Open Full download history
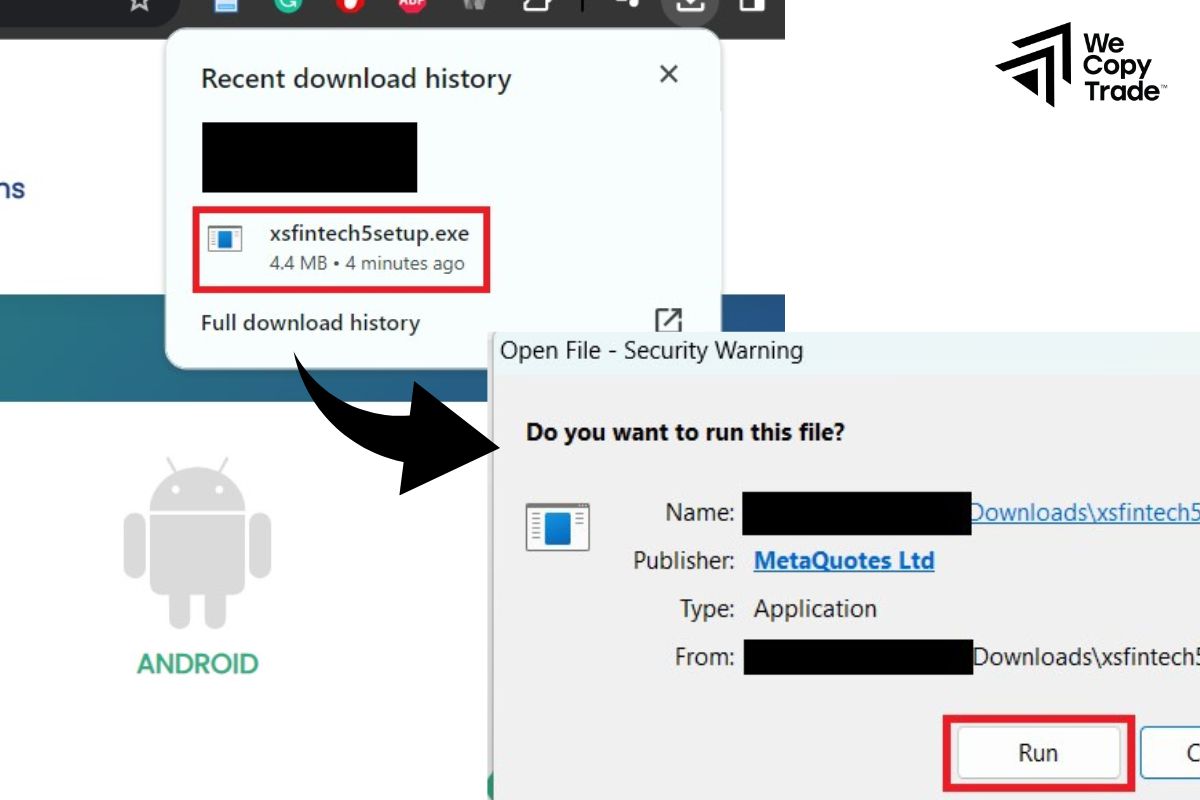The height and width of the screenshot is (800, 1200). (x=310, y=323)
